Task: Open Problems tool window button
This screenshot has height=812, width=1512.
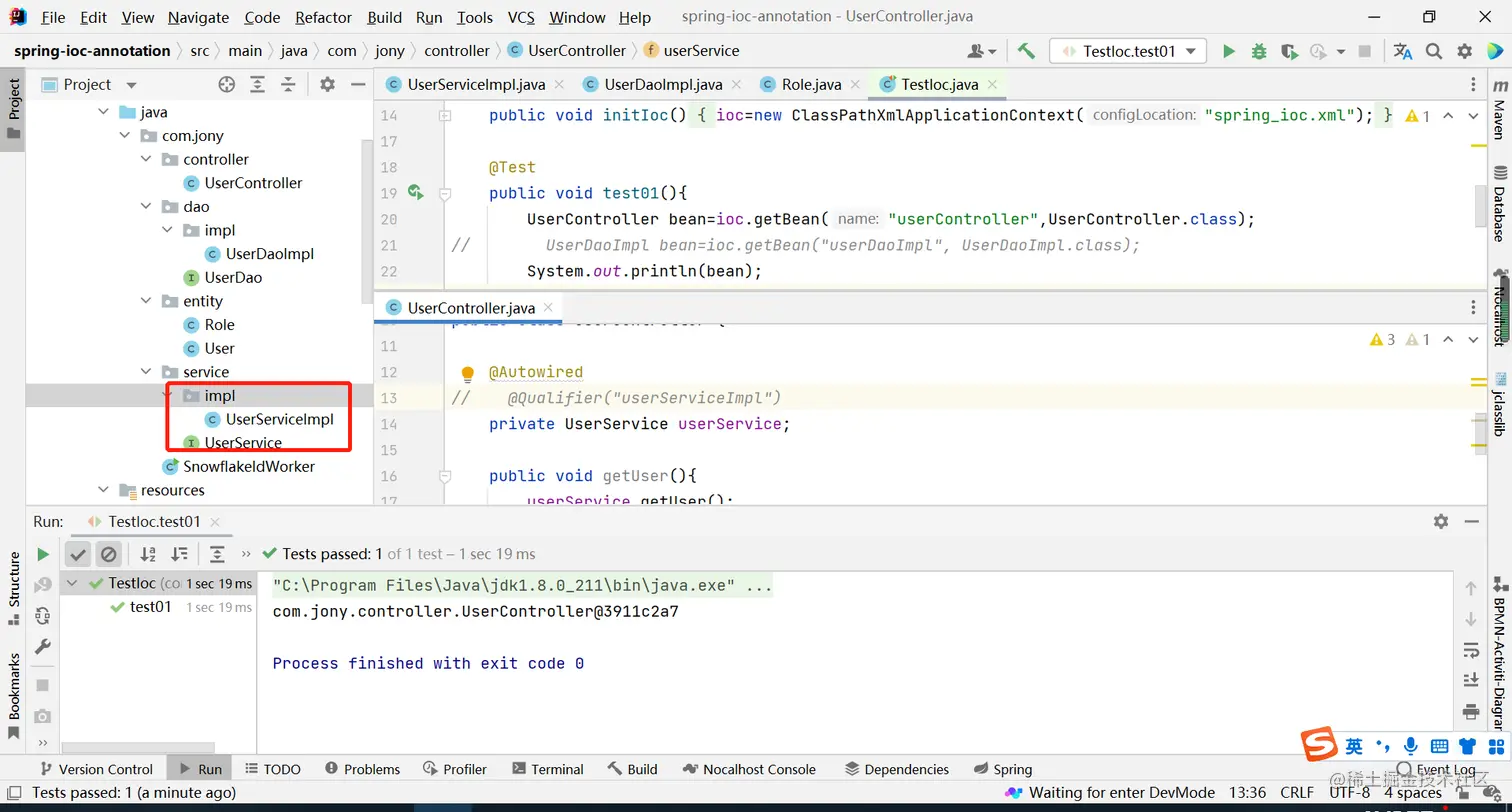Action: click(x=361, y=769)
